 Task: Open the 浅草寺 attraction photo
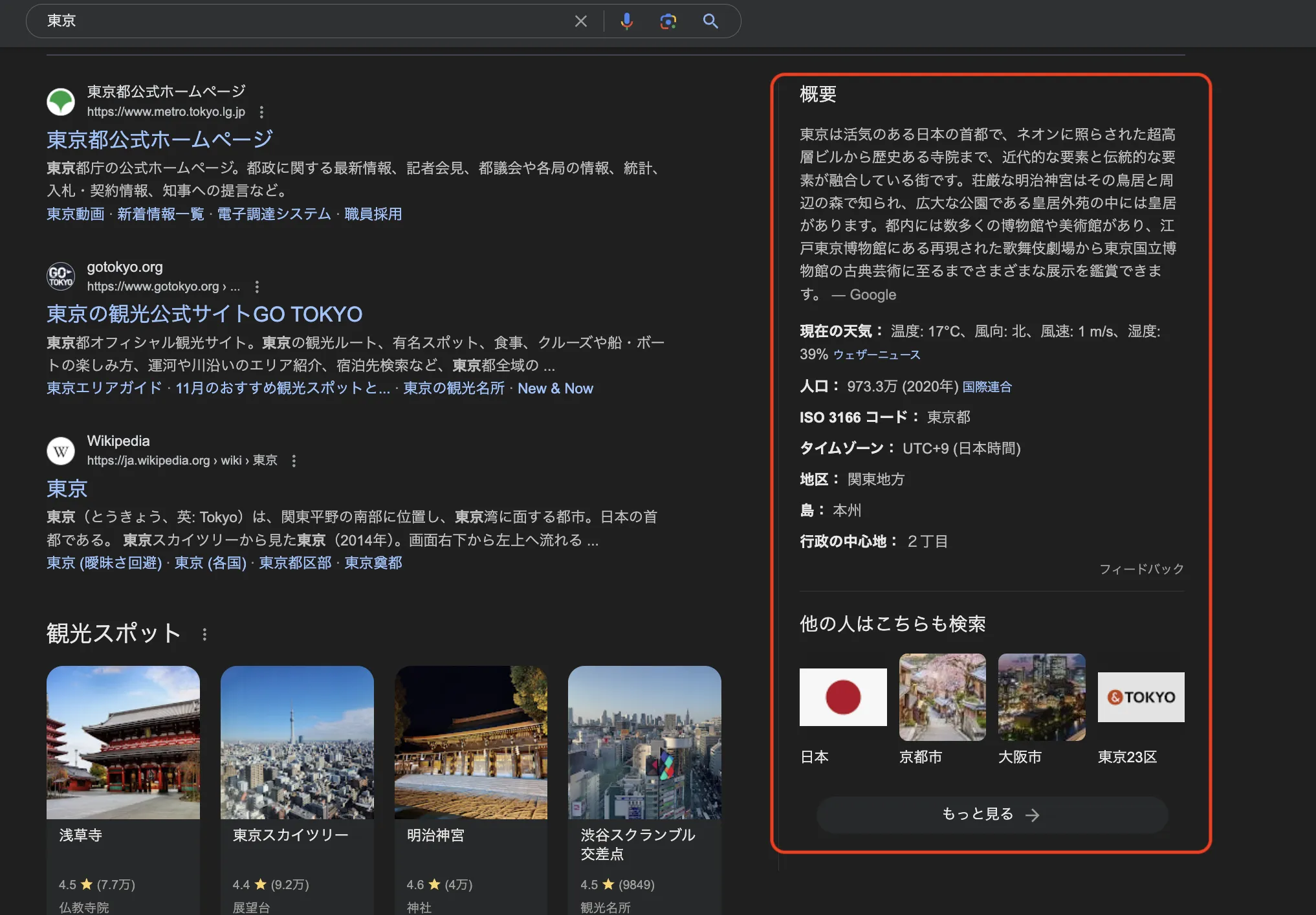pyautogui.click(x=123, y=742)
